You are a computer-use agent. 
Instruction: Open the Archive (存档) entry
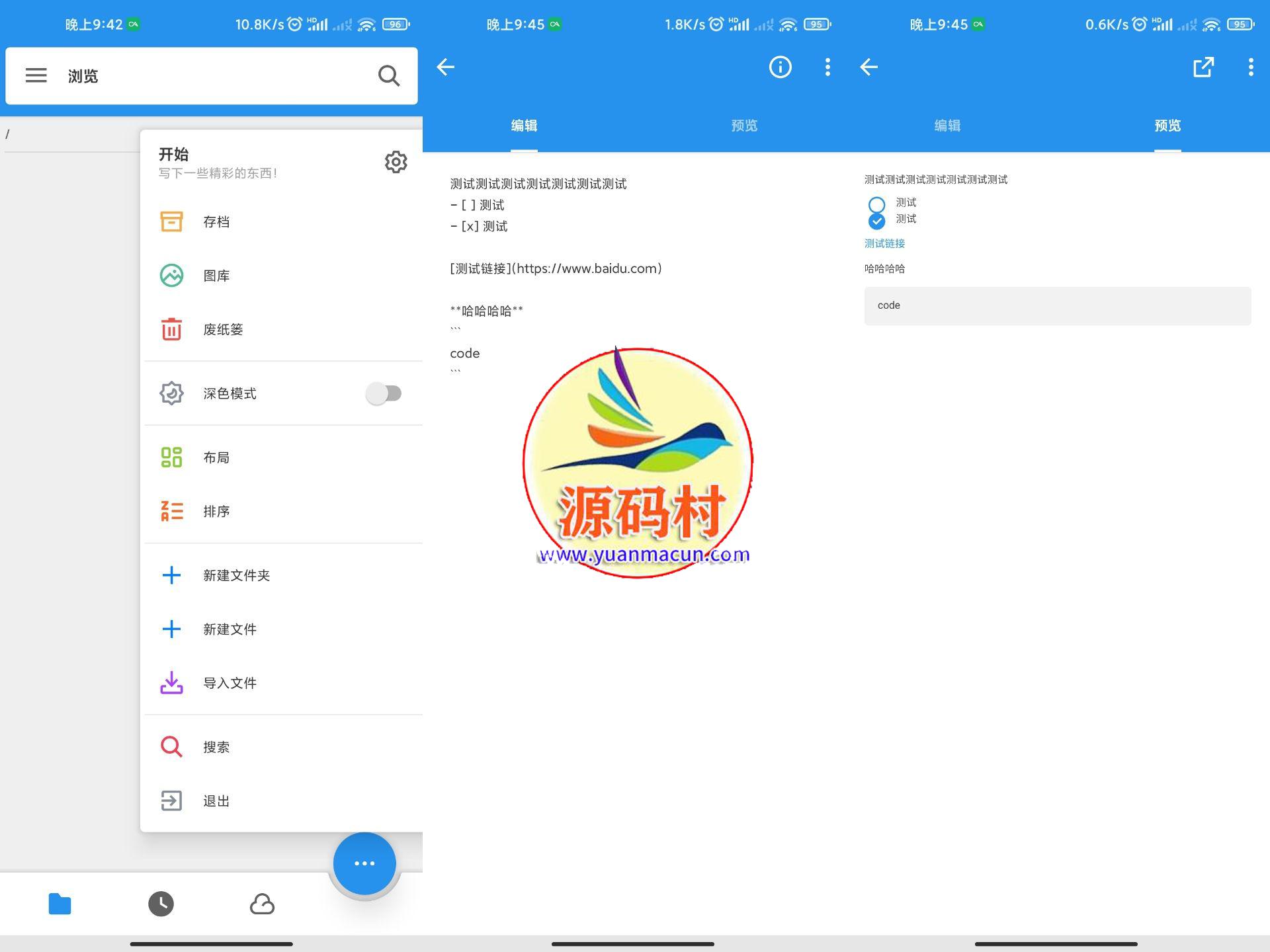point(216,222)
